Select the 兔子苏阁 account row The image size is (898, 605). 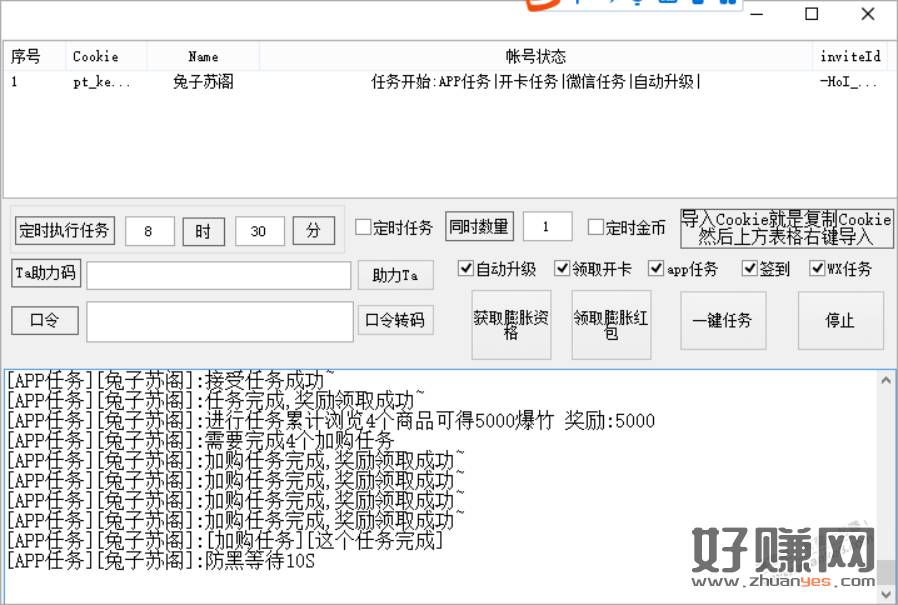[x=203, y=82]
